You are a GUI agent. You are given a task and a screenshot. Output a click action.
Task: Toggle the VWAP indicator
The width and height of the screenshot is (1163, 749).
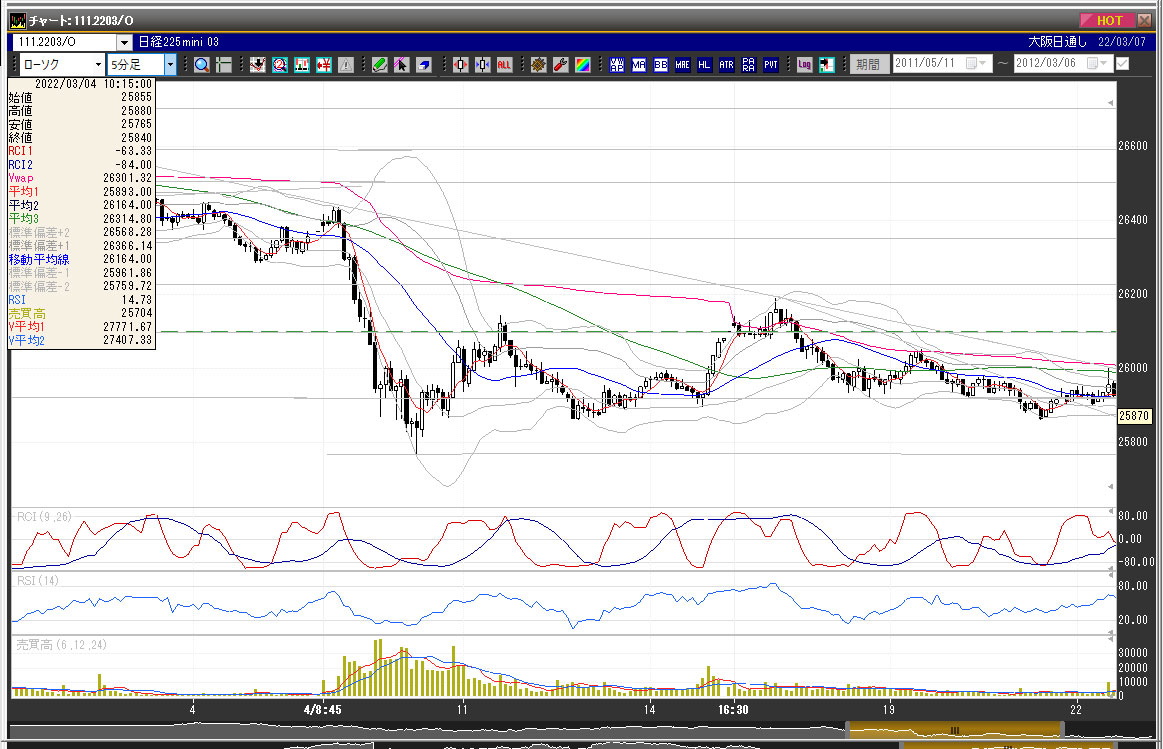[616, 65]
